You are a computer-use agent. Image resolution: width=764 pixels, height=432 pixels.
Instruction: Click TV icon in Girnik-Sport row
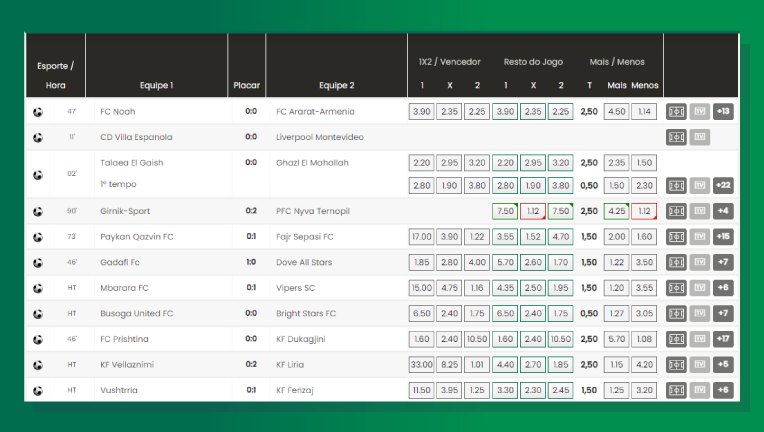click(700, 211)
